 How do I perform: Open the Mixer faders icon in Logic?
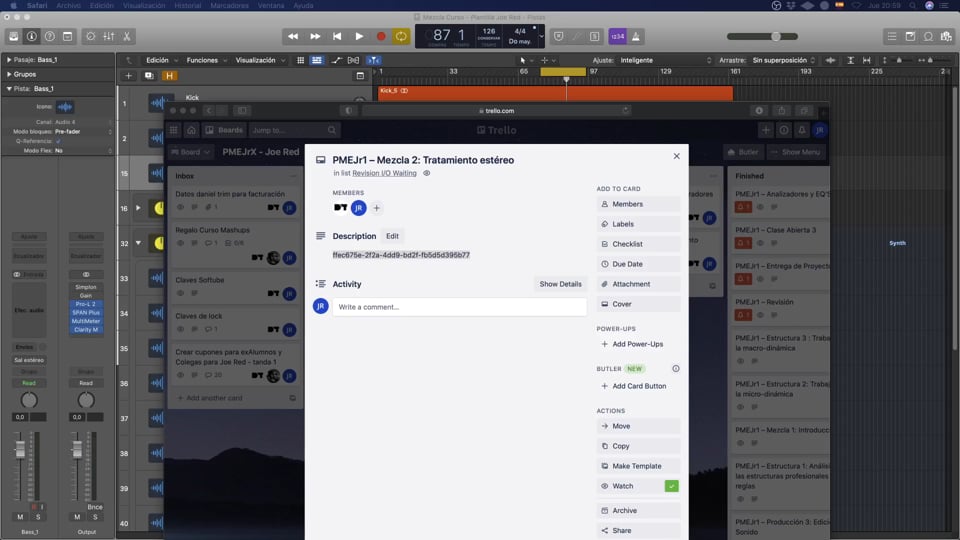(x=108, y=36)
